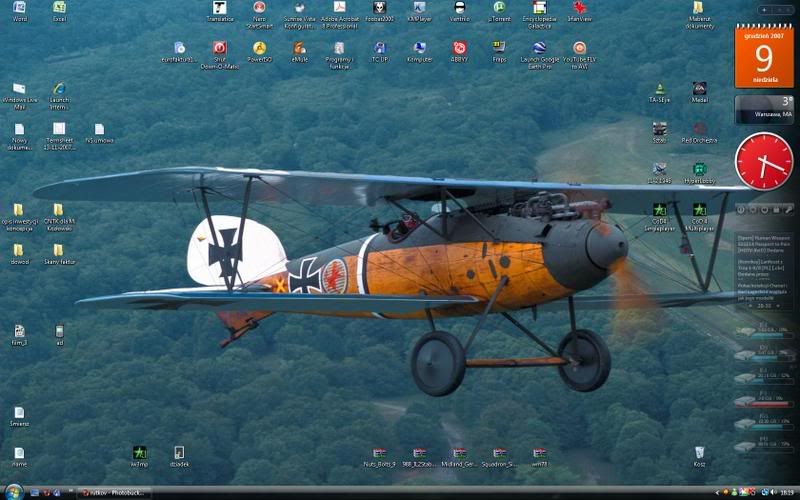800x500 pixels.
Task: Open the CoD4 Singleplayer shortcut
Action: tap(659, 217)
